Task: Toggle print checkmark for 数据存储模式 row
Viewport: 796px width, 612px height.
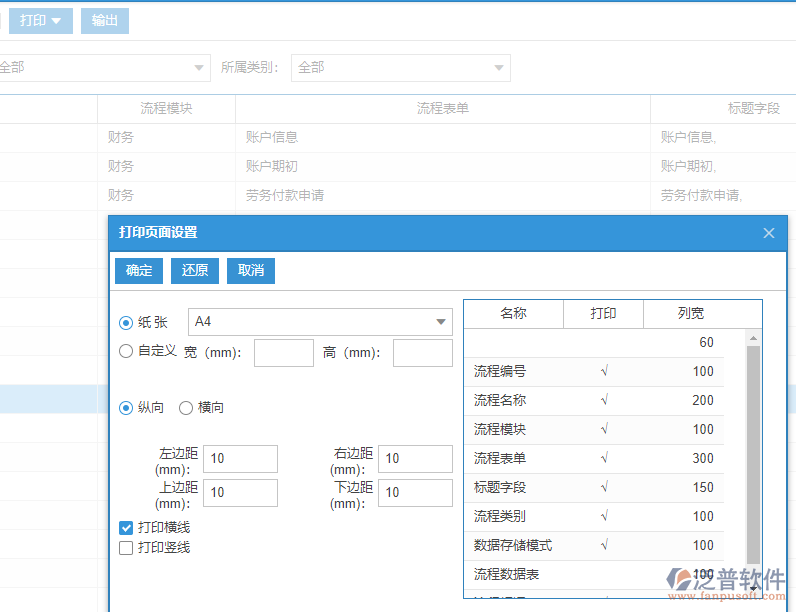Action: click(x=603, y=546)
